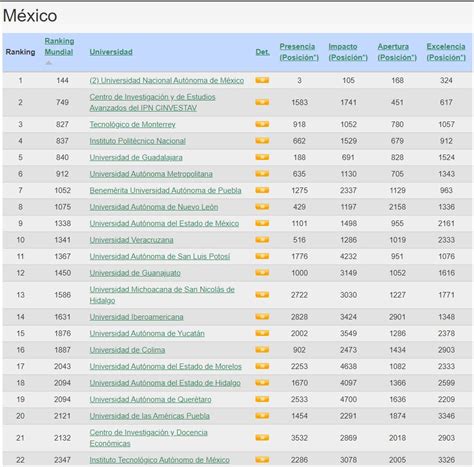Open details icon for CINVESTAV row
Viewport: 474px width, 467px height.
262,102
